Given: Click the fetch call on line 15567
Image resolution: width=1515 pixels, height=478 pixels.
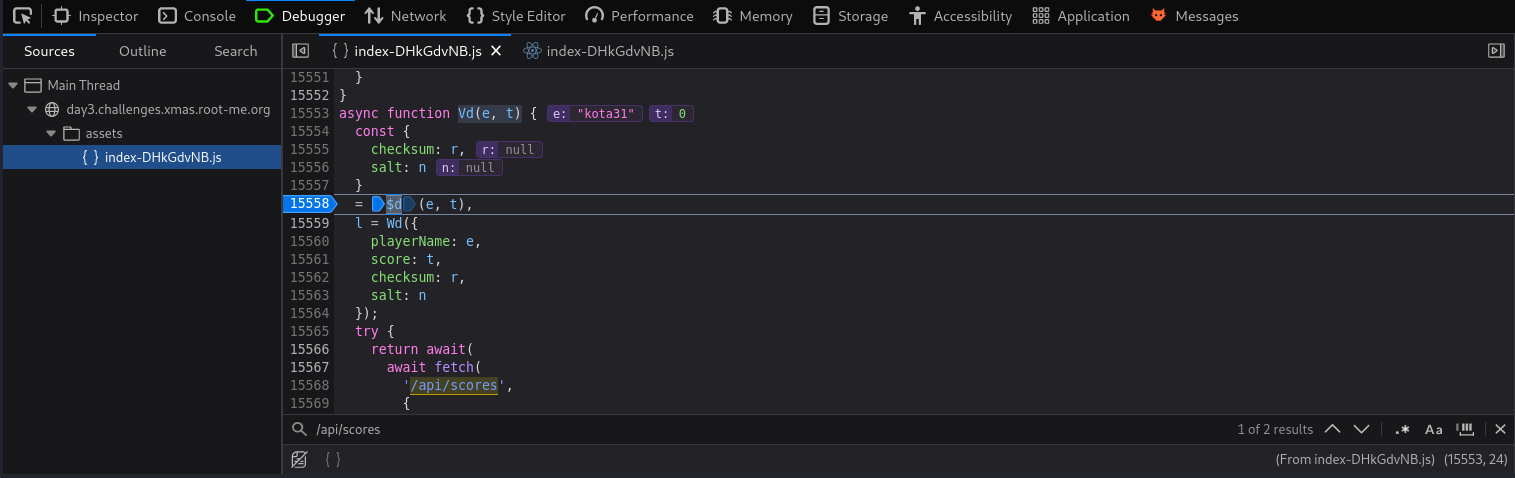Looking at the screenshot, I should pyautogui.click(x=455, y=367).
